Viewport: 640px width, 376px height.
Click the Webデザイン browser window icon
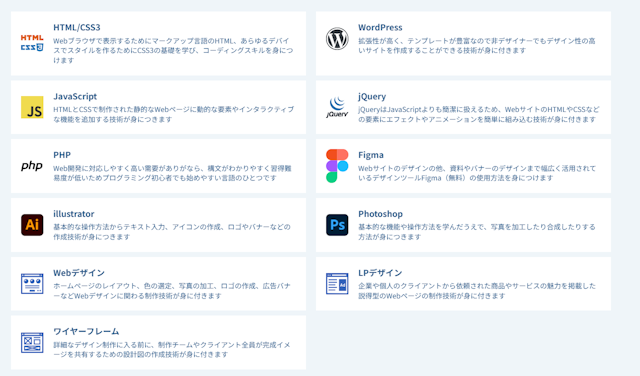(x=32, y=284)
